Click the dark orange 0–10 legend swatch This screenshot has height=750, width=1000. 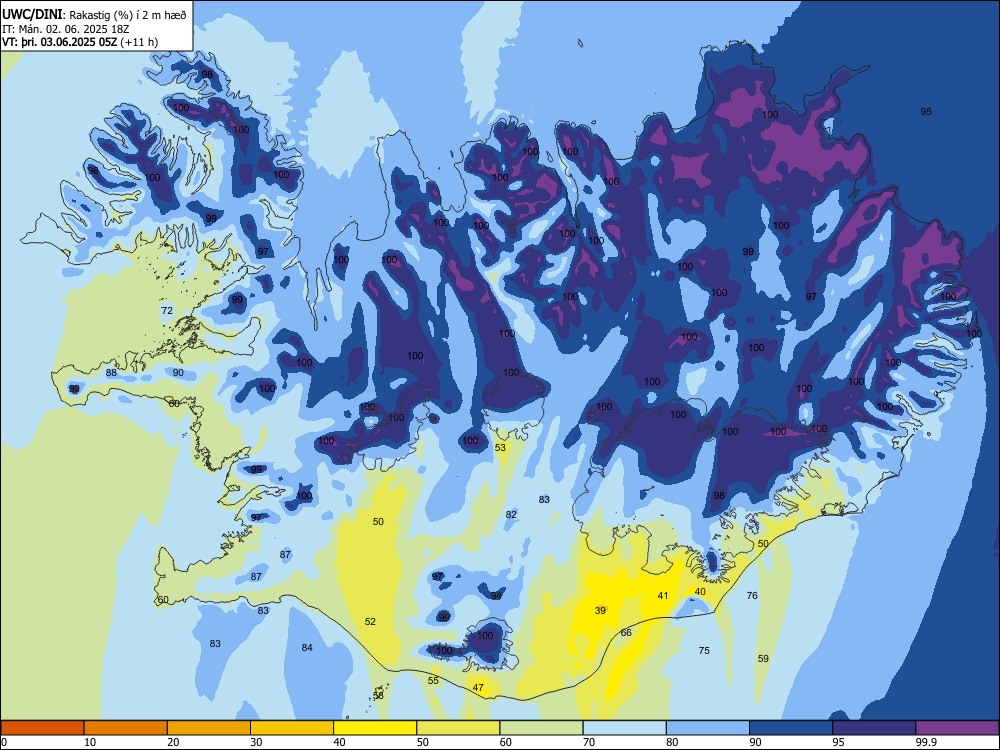tap(42, 728)
